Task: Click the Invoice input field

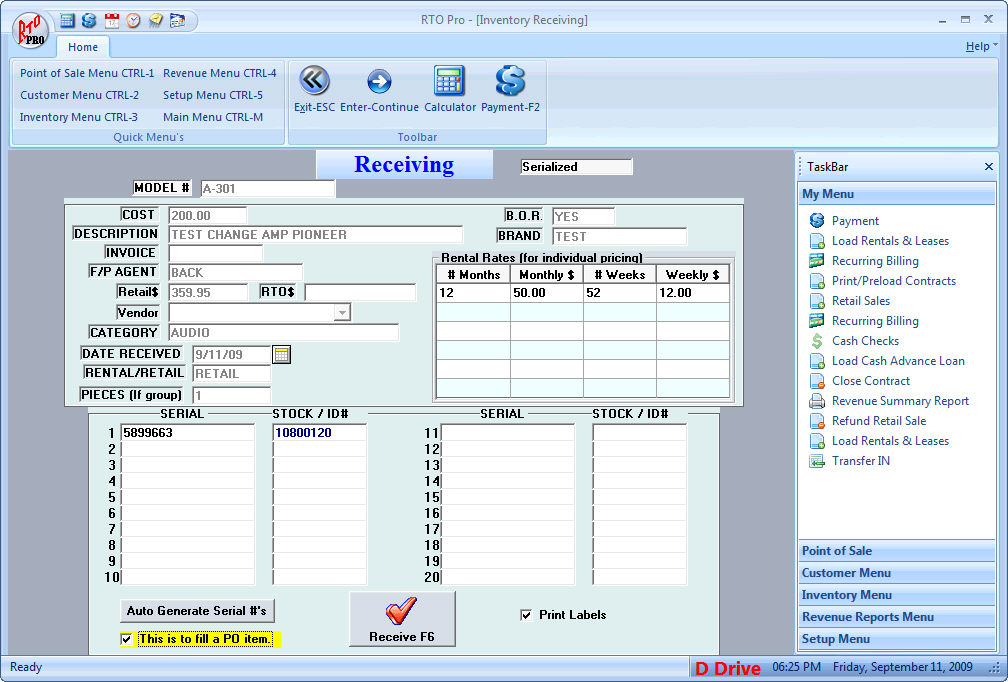Action: 215,253
